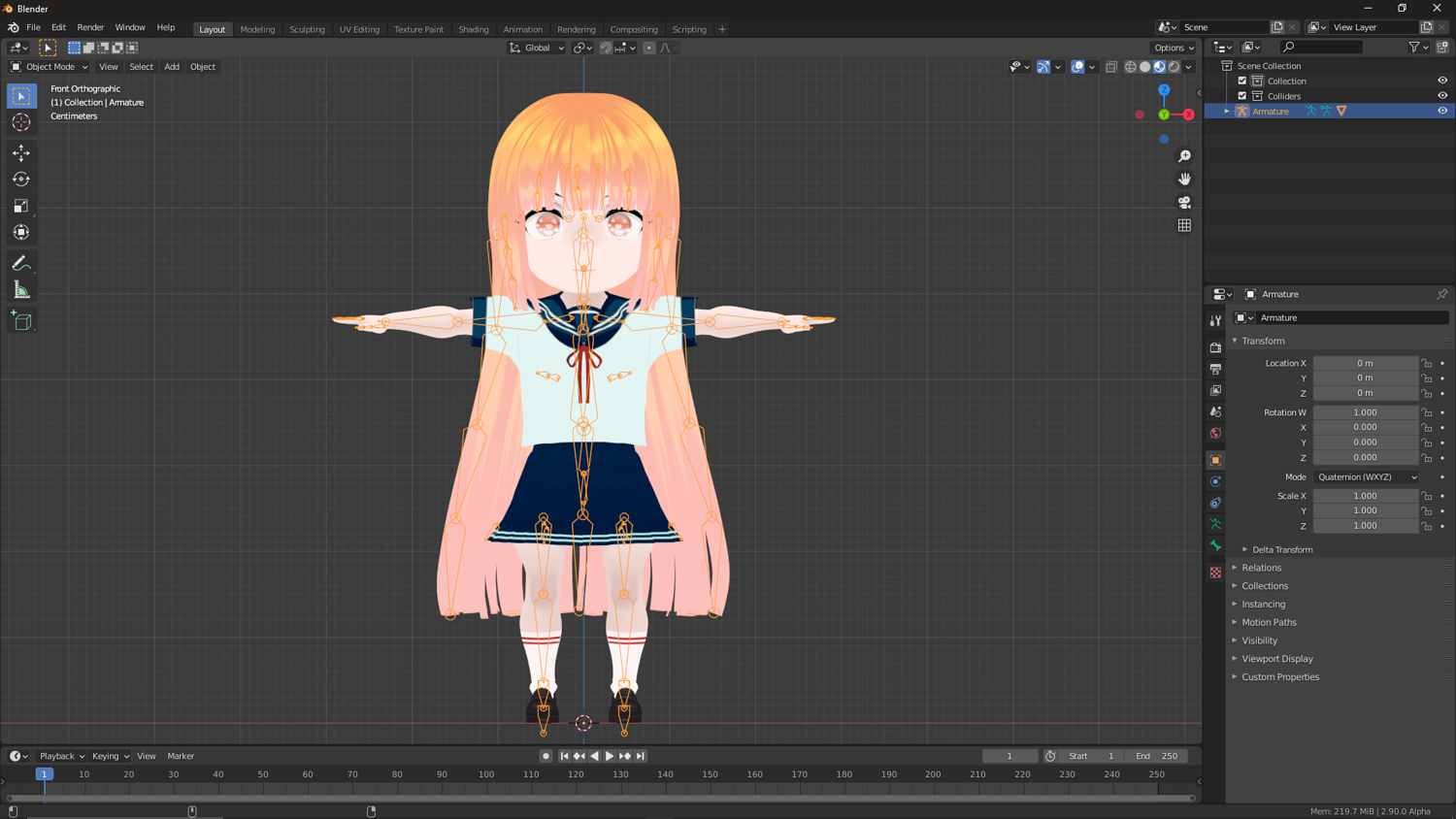Toggle snapping magnet in the header
Viewport: 1456px width, 819px height.
coord(606,48)
